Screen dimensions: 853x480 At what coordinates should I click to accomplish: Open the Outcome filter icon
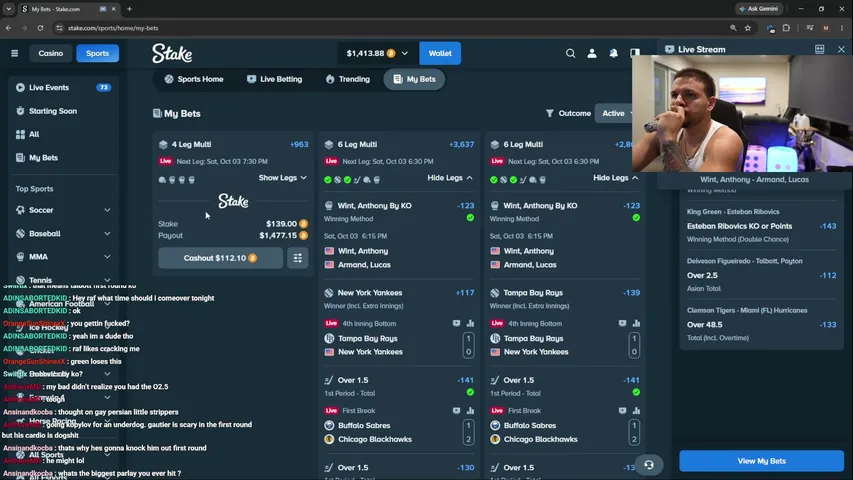click(549, 113)
